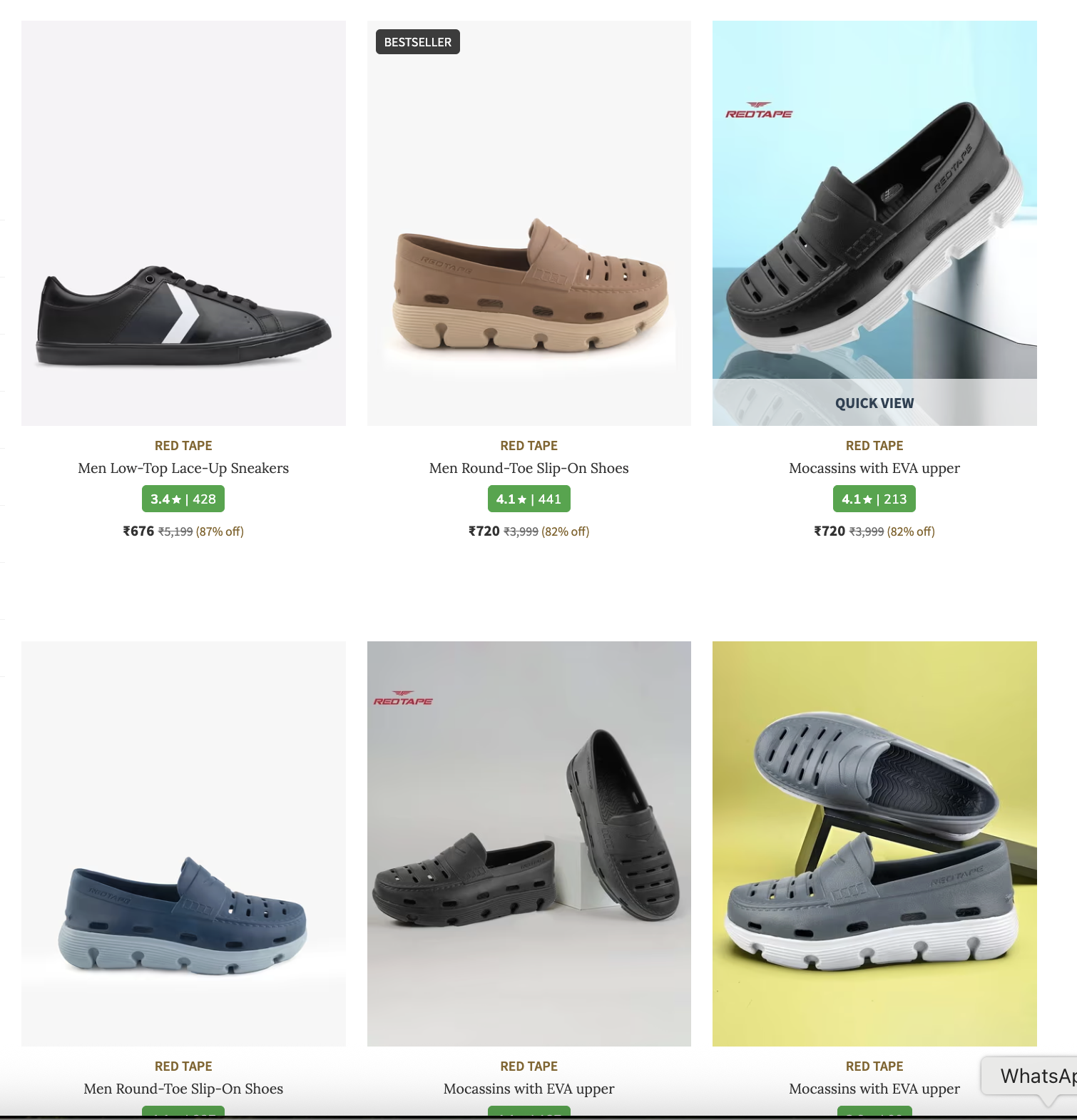
Task: Open the grey moccasins on yellow background
Action: click(874, 843)
